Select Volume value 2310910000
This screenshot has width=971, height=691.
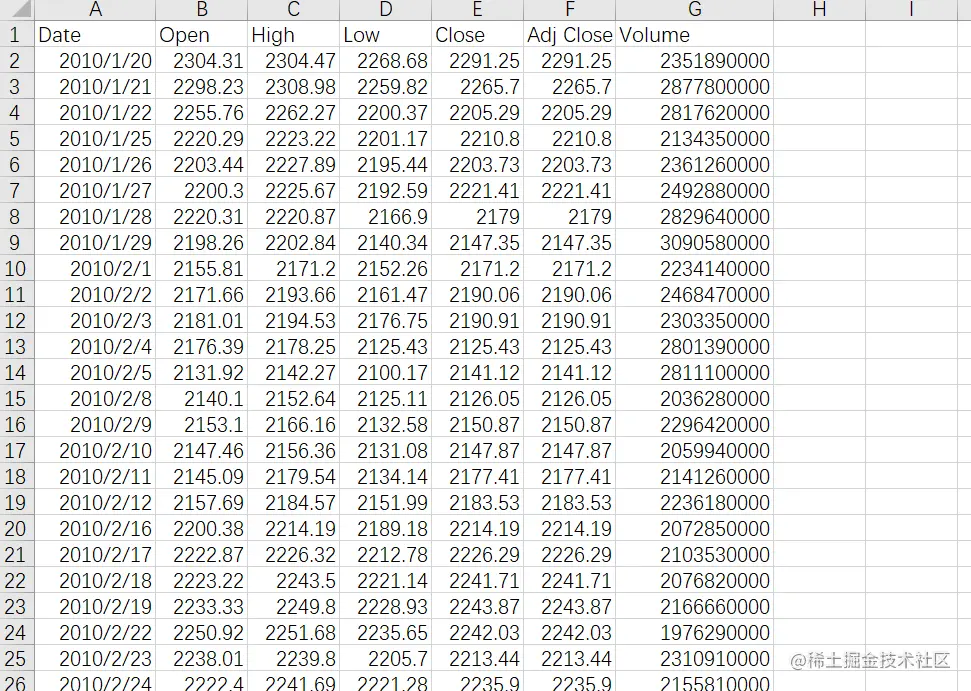tap(695, 659)
